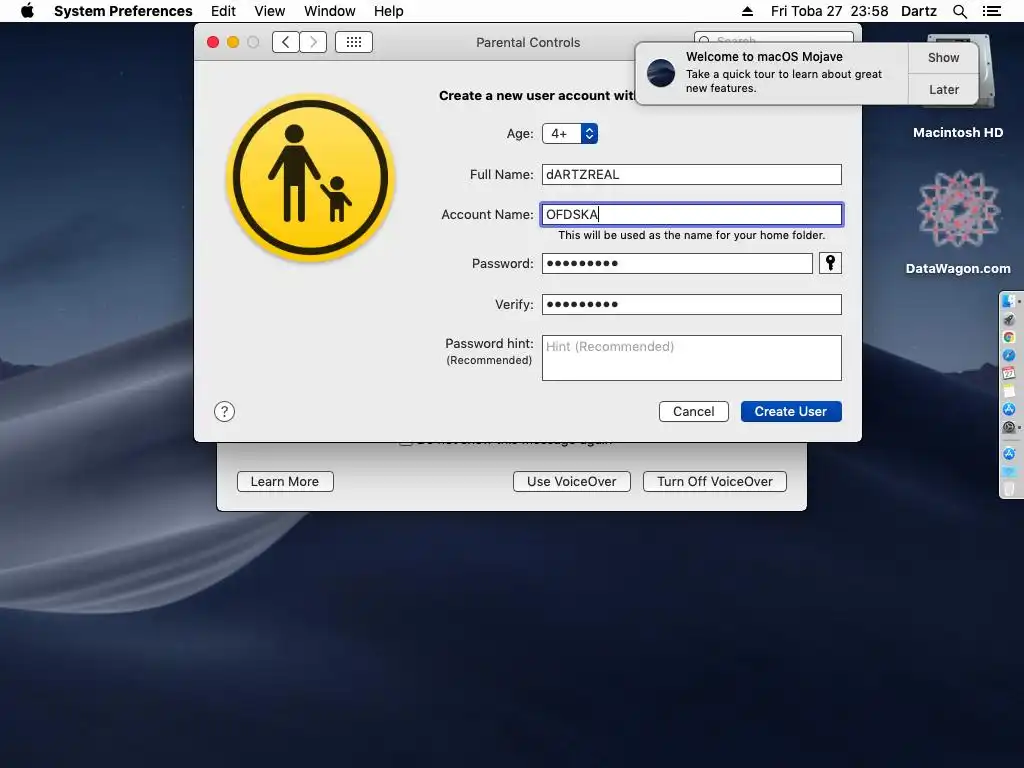Open Notes from the dock
The width and height of the screenshot is (1024, 768).
pos(1009,391)
